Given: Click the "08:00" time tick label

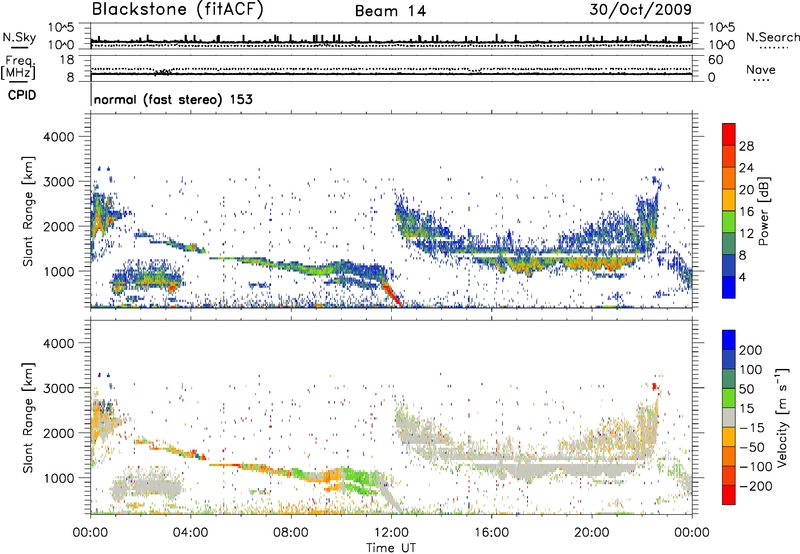Looking at the screenshot, I should [291, 533].
